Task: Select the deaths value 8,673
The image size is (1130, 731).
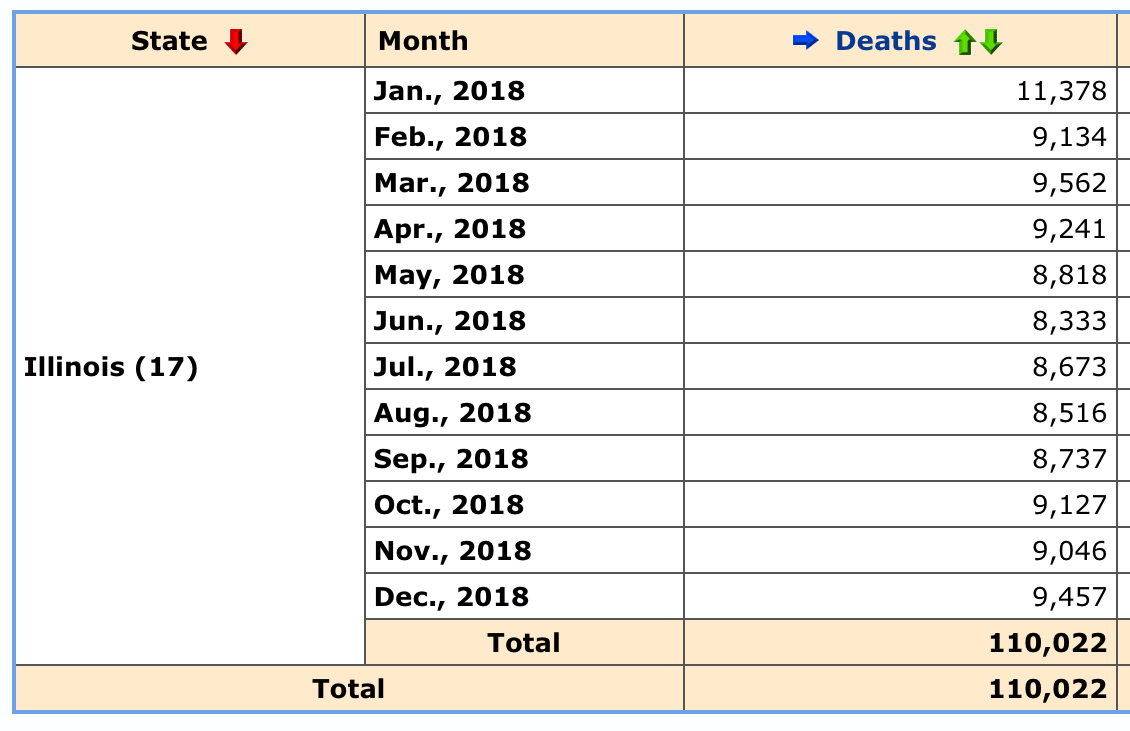Action: [1069, 367]
